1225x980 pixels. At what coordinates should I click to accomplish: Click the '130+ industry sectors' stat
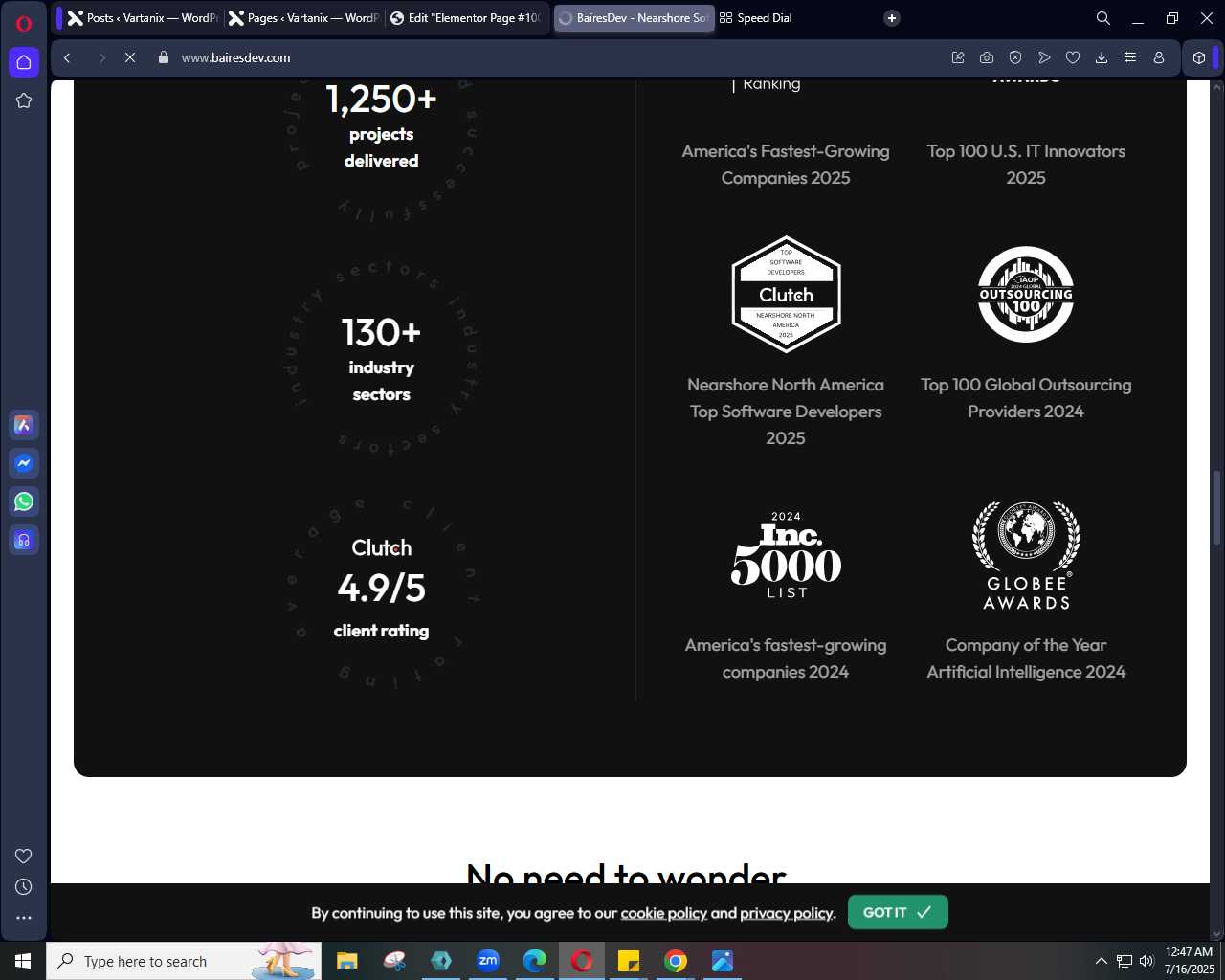click(381, 359)
